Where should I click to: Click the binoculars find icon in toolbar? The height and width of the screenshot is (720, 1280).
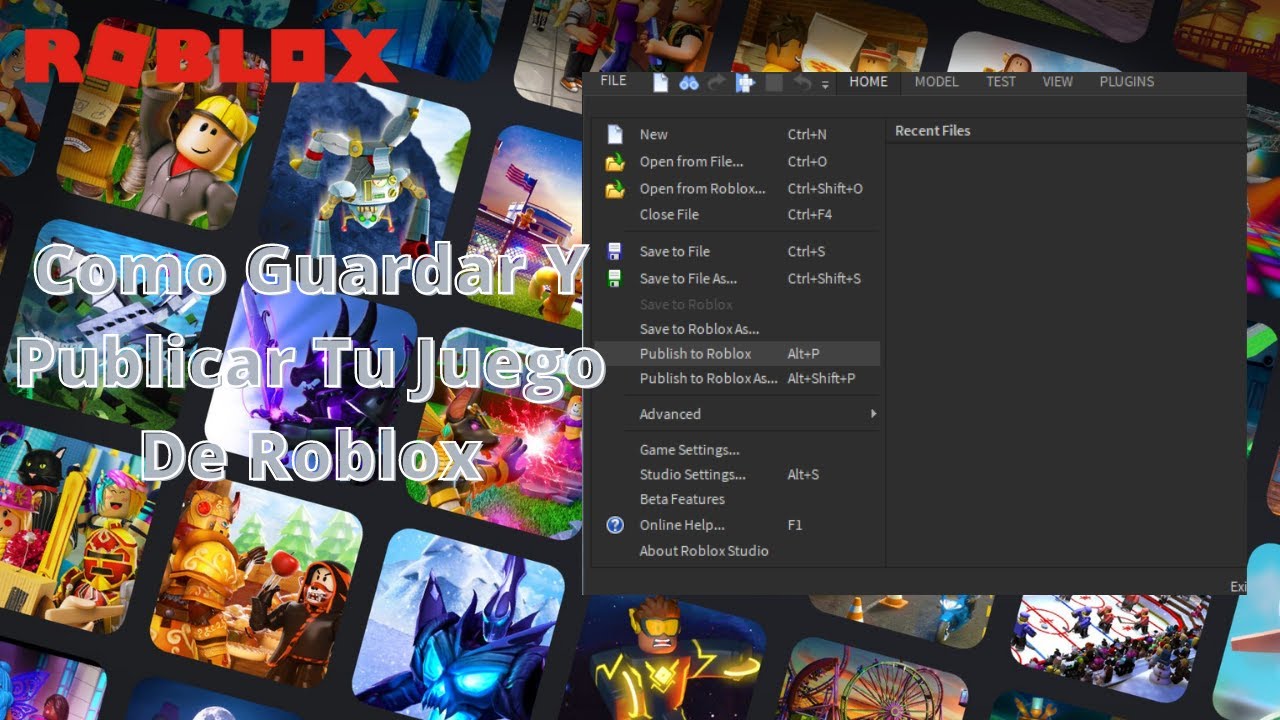click(x=688, y=83)
